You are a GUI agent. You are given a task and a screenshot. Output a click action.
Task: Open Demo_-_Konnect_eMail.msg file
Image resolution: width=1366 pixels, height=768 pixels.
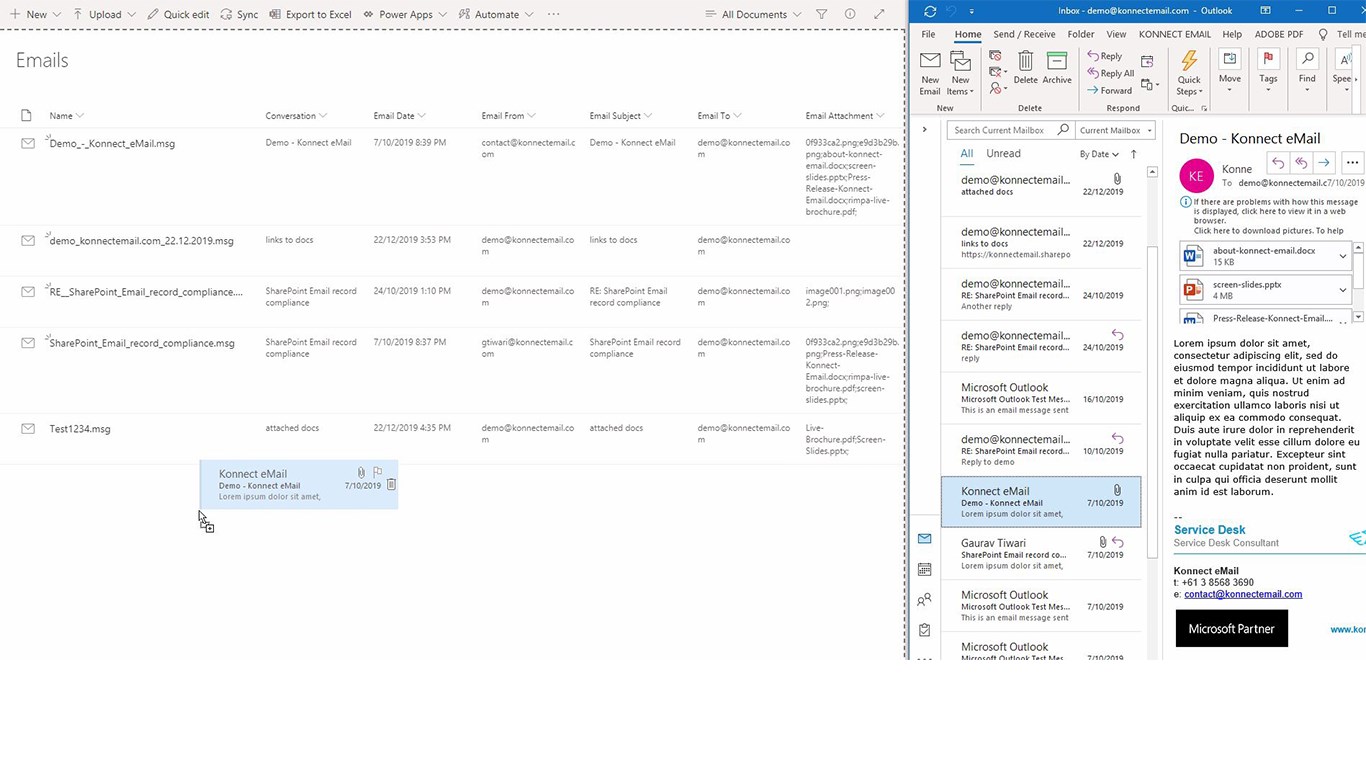(x=112, y=144)
